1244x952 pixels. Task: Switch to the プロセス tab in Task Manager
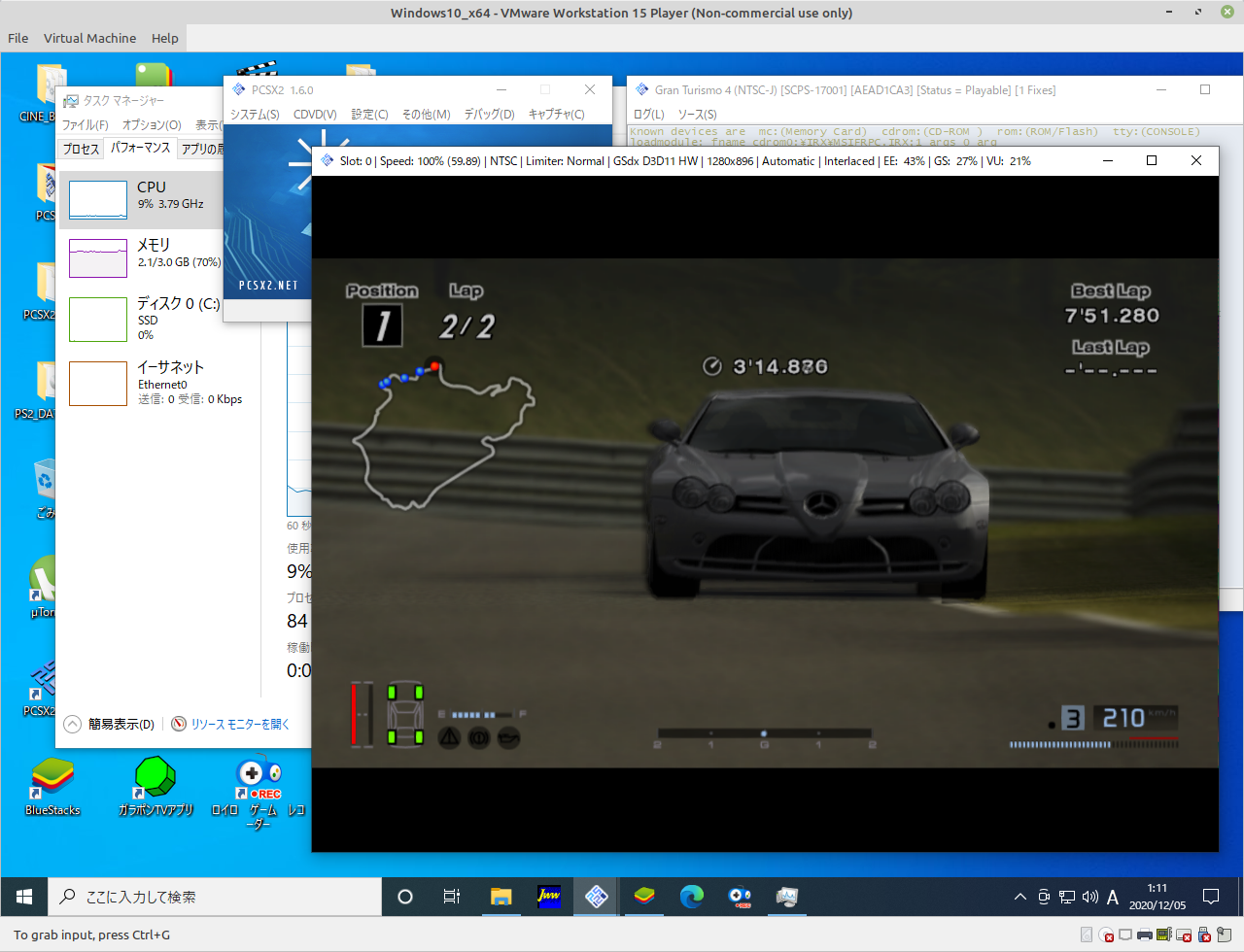click(81, 149)
